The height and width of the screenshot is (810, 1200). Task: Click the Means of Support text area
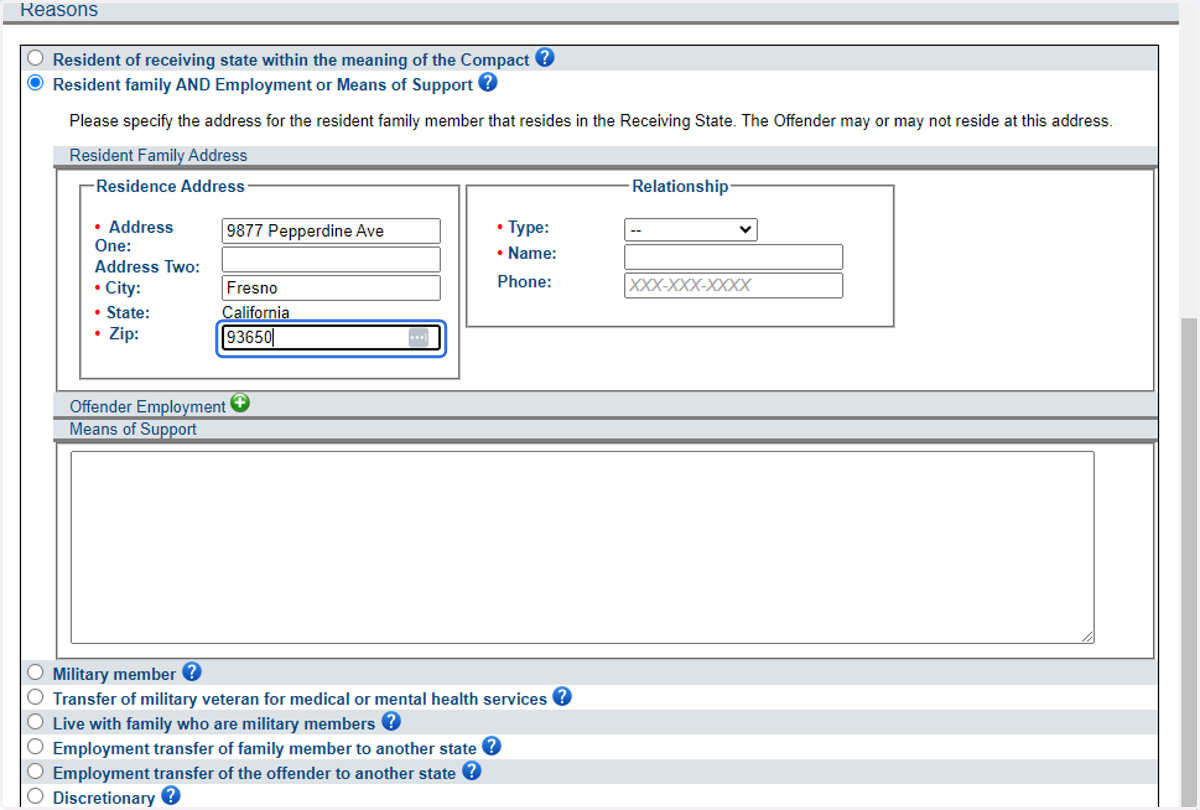[x=582, y=547]
